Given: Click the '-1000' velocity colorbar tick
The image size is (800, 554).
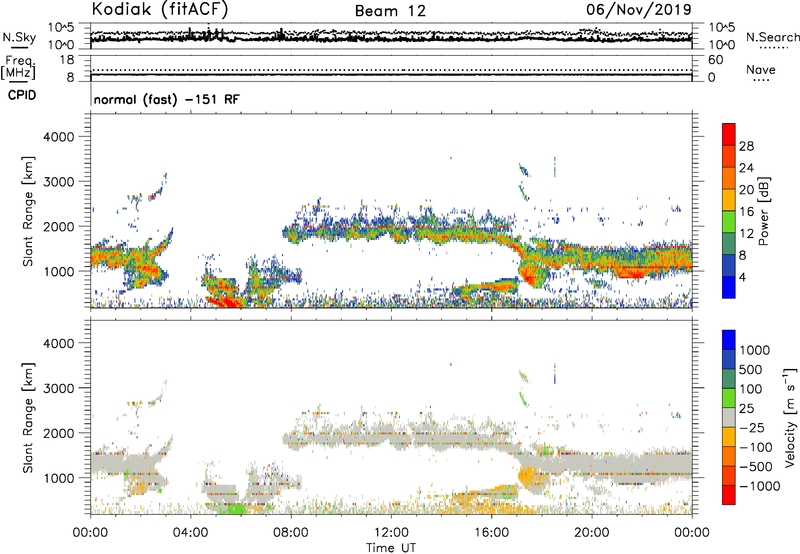Looking at the screenshot, I should click(x=759, y=486).
